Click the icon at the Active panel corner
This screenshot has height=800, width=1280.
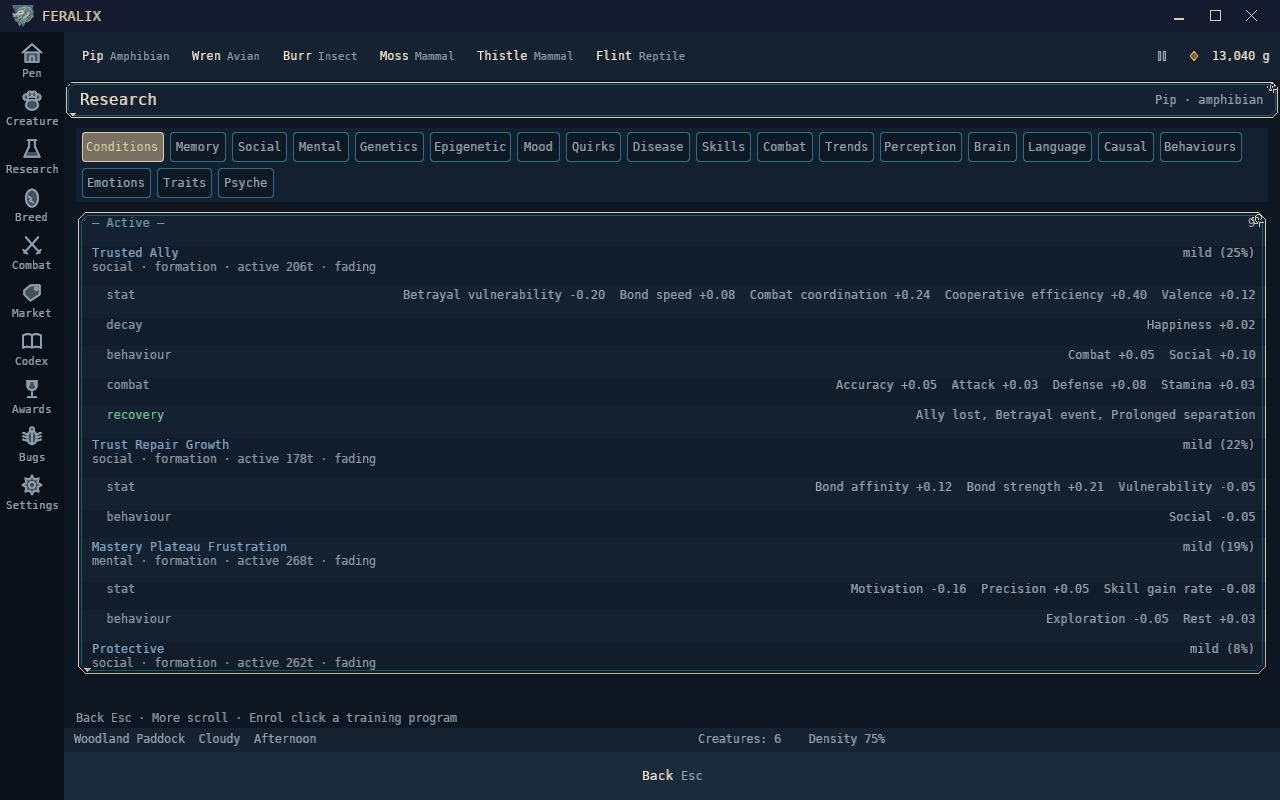pos(1256,221)
